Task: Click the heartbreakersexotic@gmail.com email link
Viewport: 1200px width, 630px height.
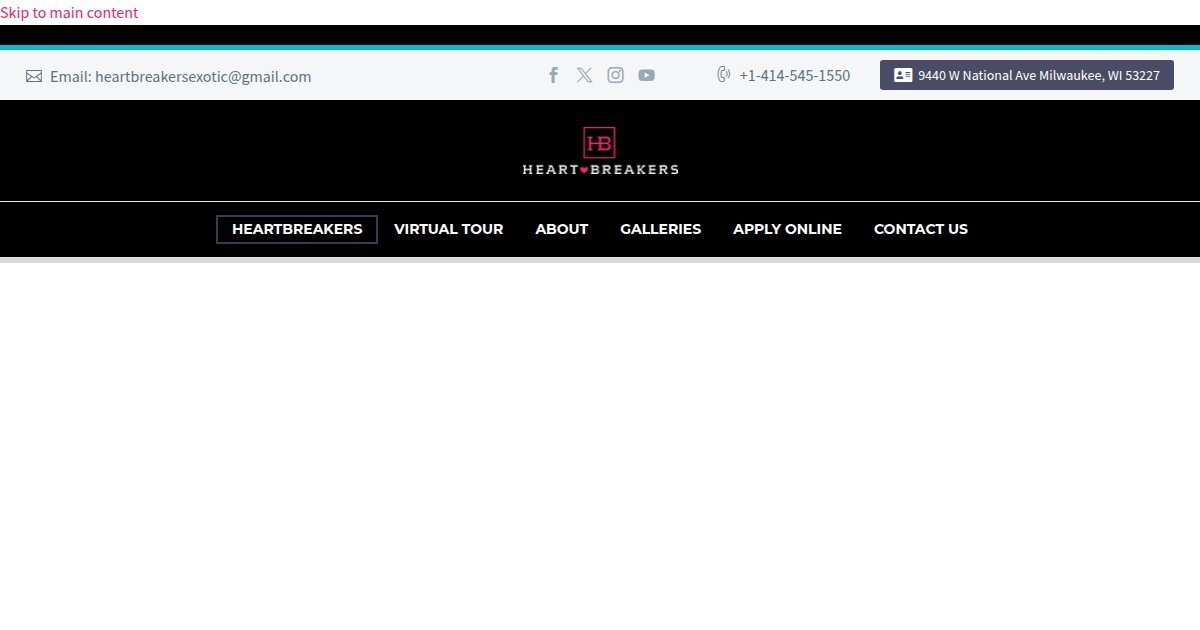Action: pos(202,76)
